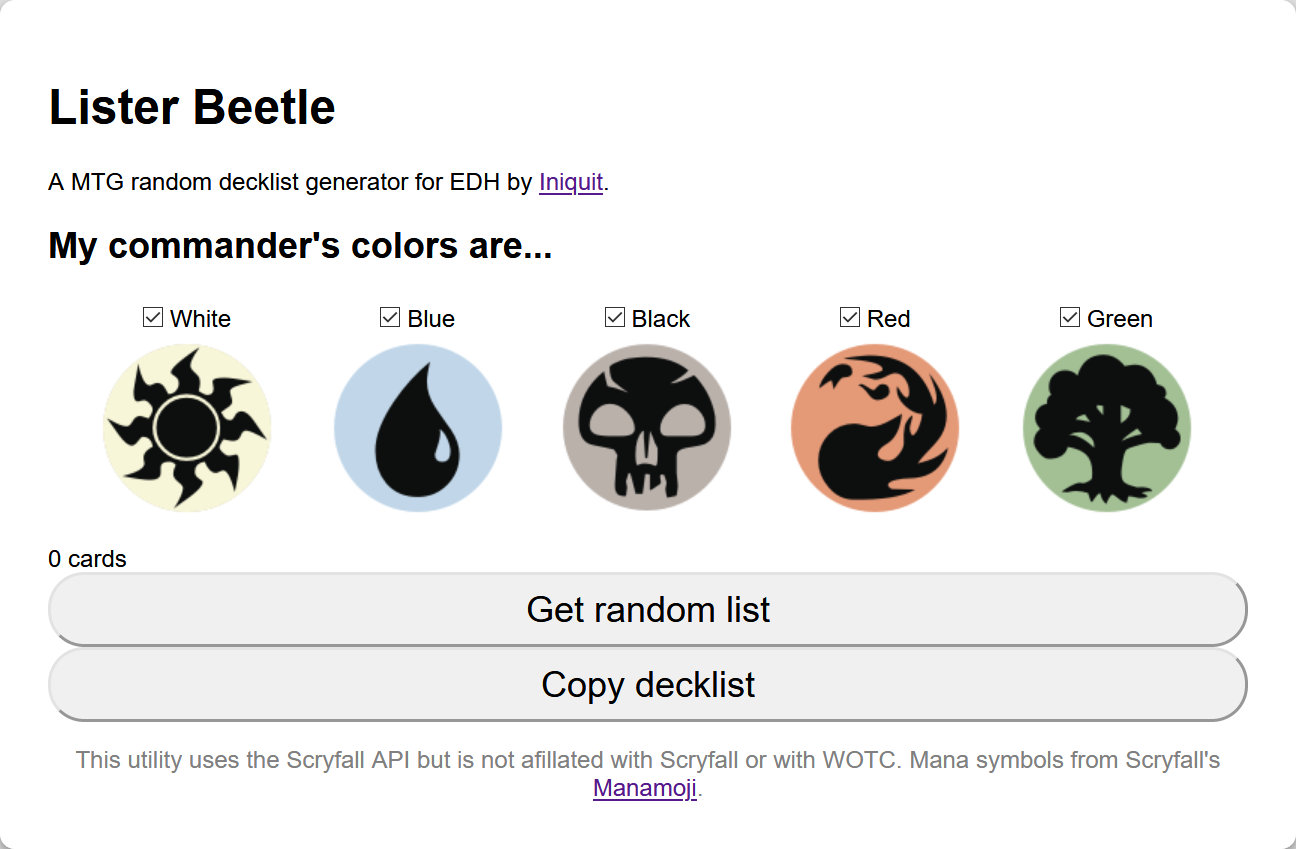
Task: Toggle the Red color checkbox
Action: point(850,318)
